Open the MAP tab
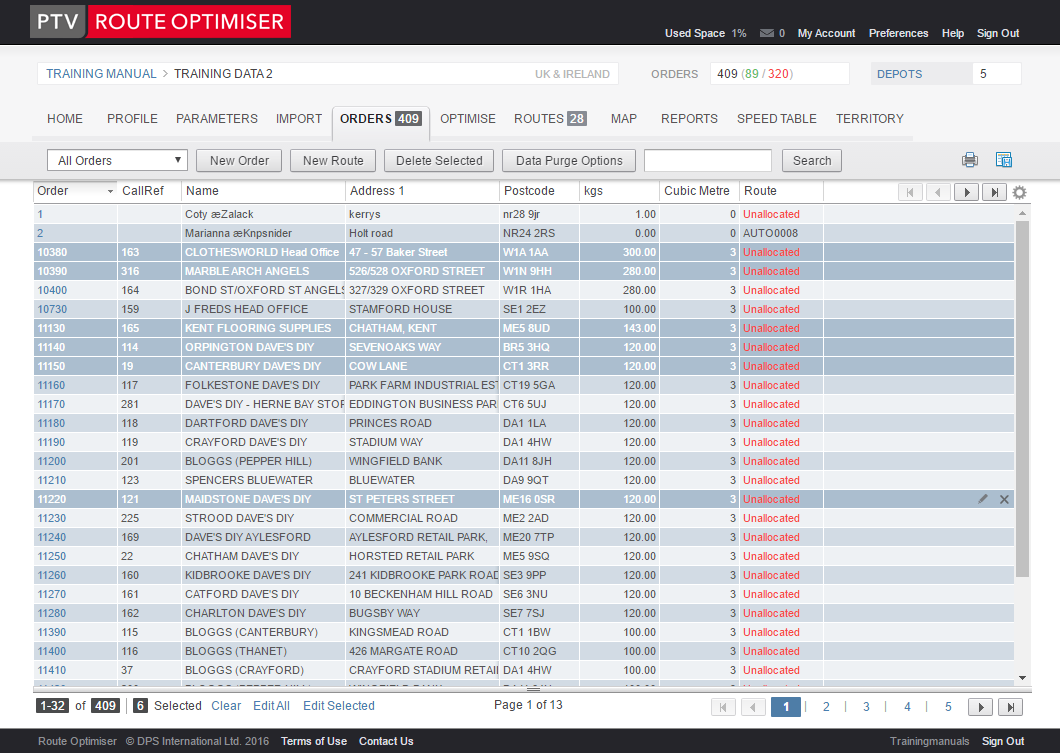Screen dimensions: 1060x753 pos(624,119)
